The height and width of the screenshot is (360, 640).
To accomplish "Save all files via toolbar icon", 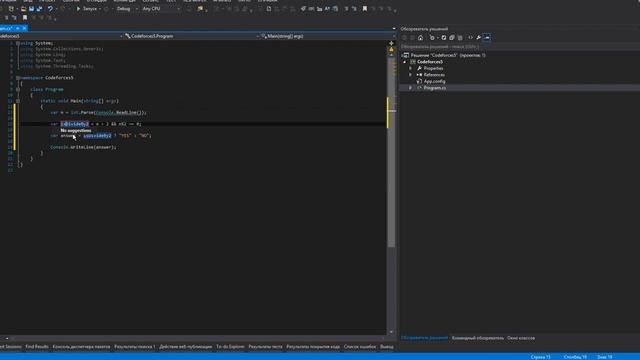I will pyautogui.click(x=39, y=9).
